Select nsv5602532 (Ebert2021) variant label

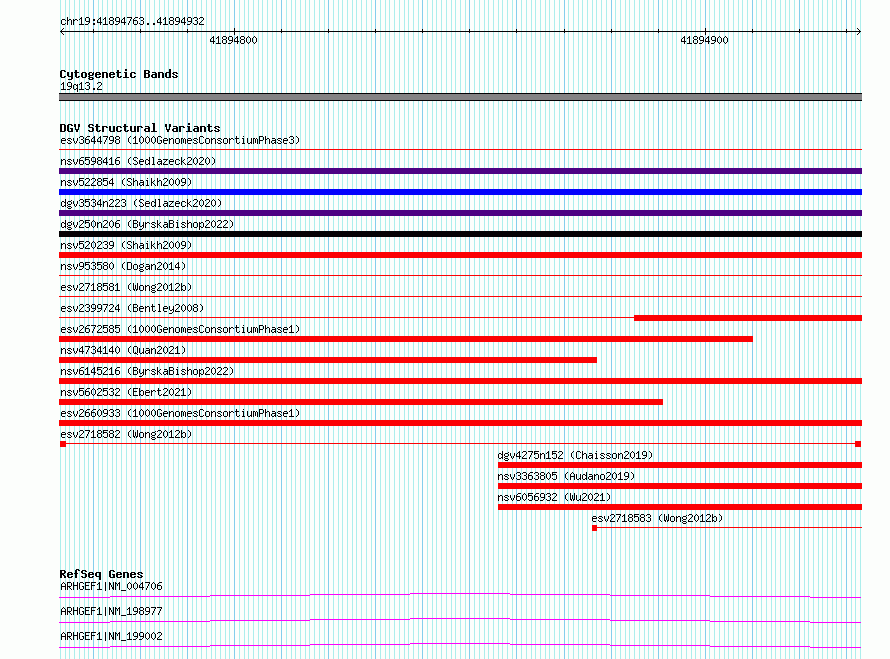pyautogui.click(x=126, y=392)
